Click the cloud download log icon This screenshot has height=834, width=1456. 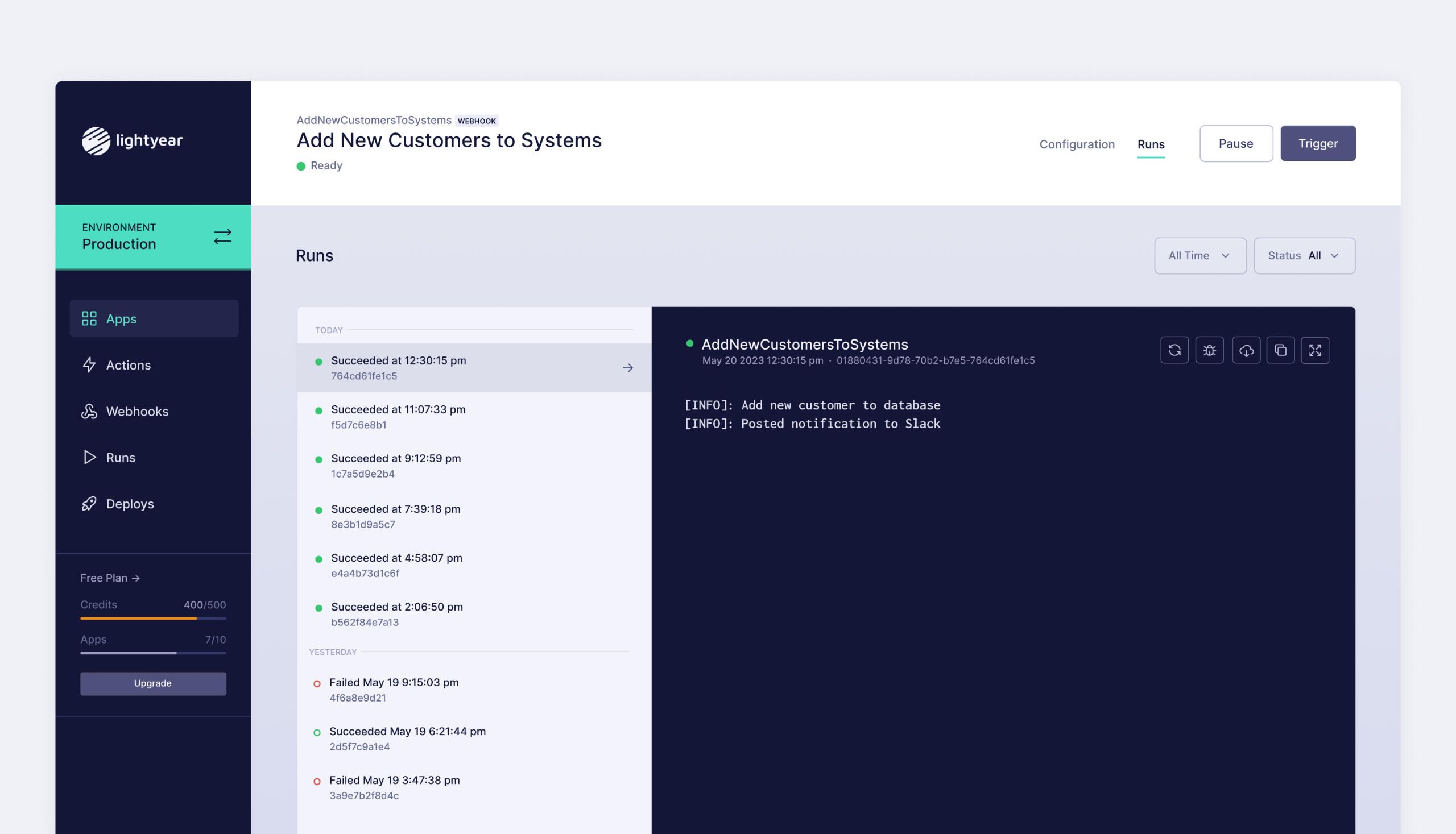pos(1246,350)
